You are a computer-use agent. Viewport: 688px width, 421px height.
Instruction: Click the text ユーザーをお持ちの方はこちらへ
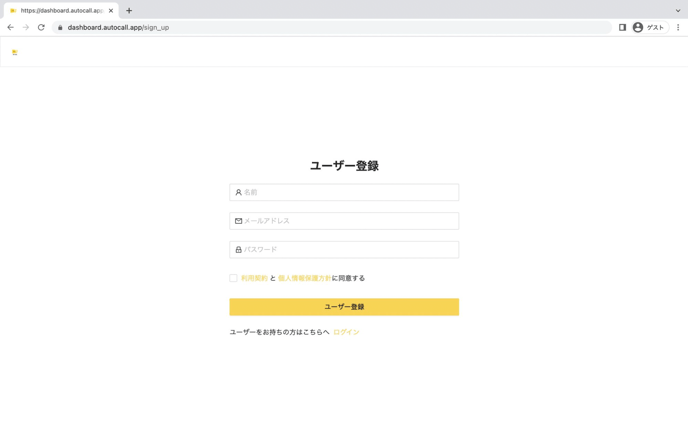pyautogui.click(x=280, y=332)
